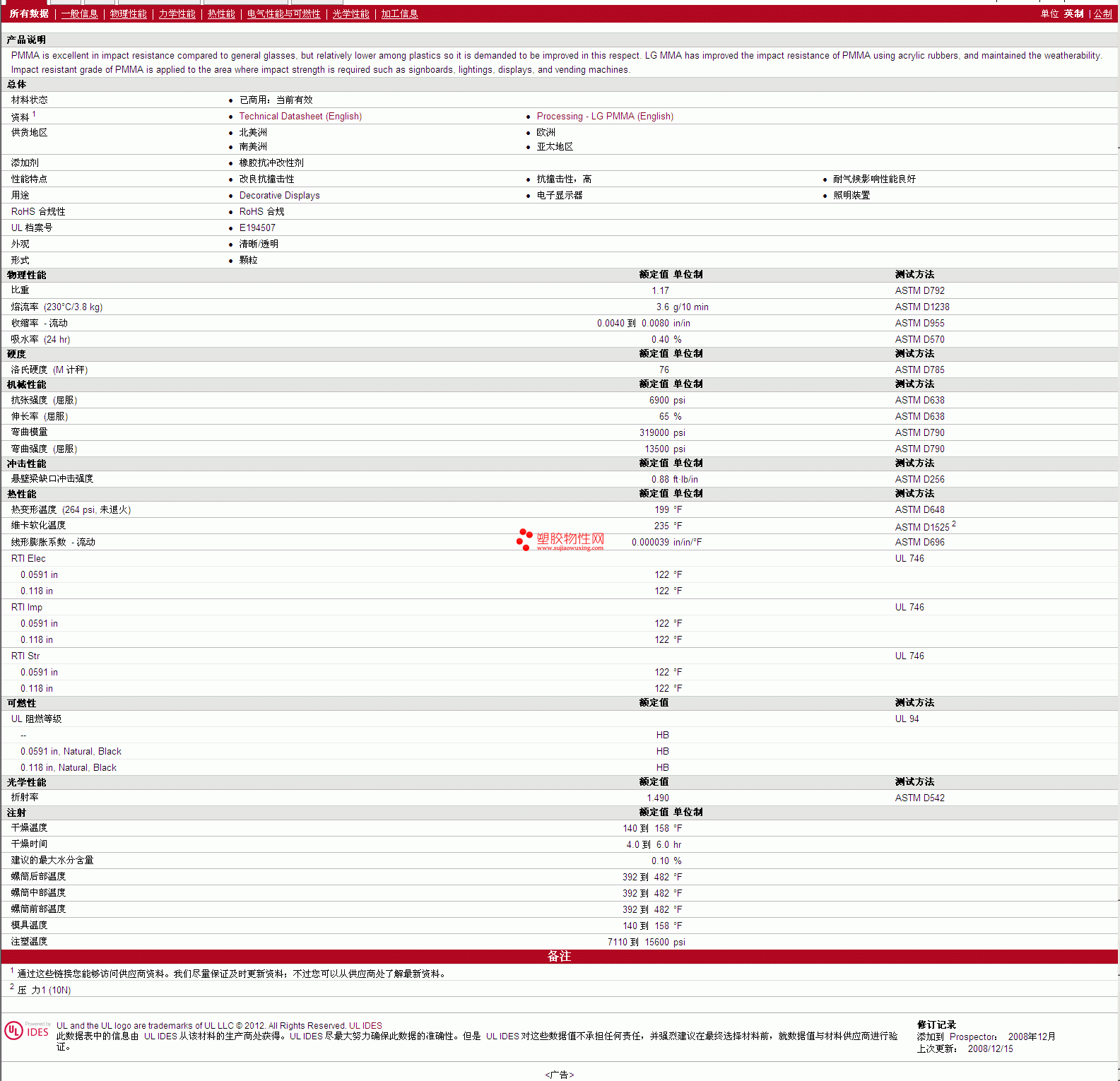1120x1081 pixels.
Task: Select the 悬壁梁缺口冲击强度 label
Action: click(x=52, y=479)
